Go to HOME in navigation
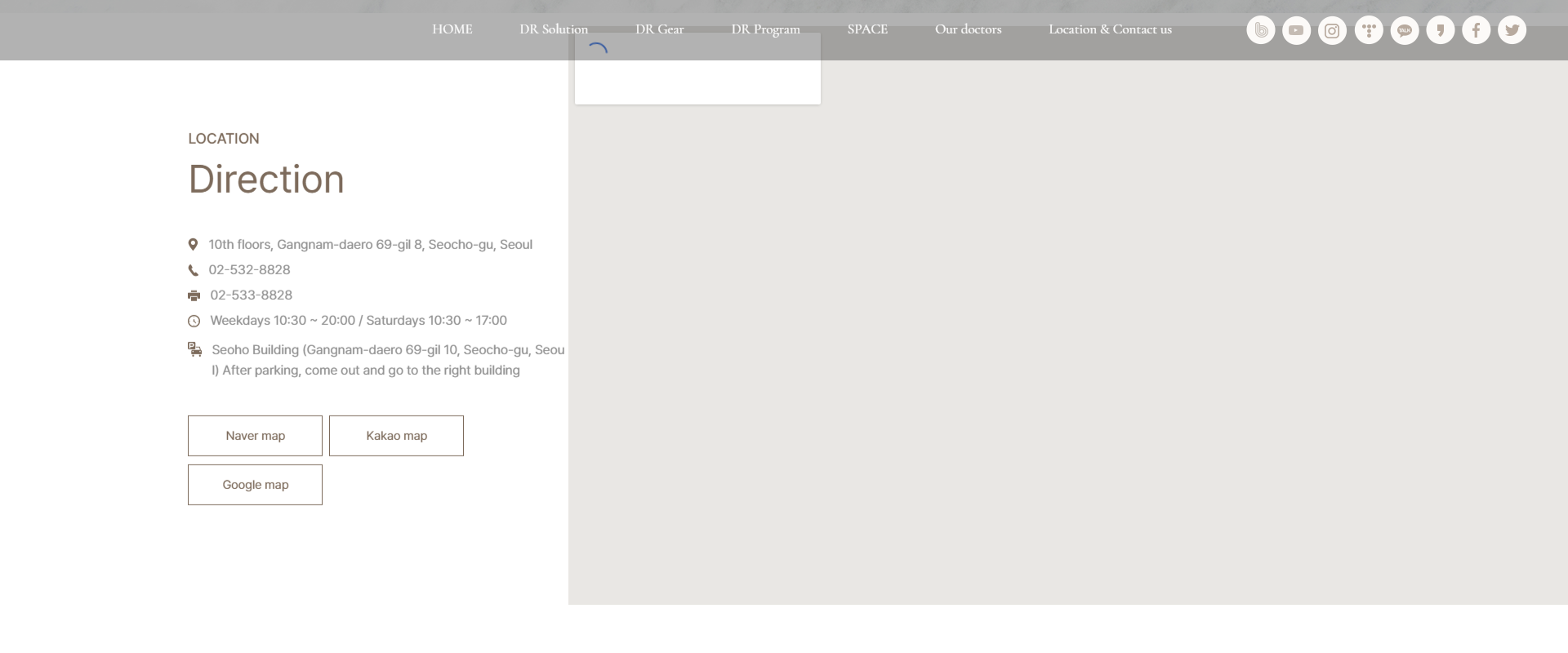Screen dimensions: 1568x653 452,29
